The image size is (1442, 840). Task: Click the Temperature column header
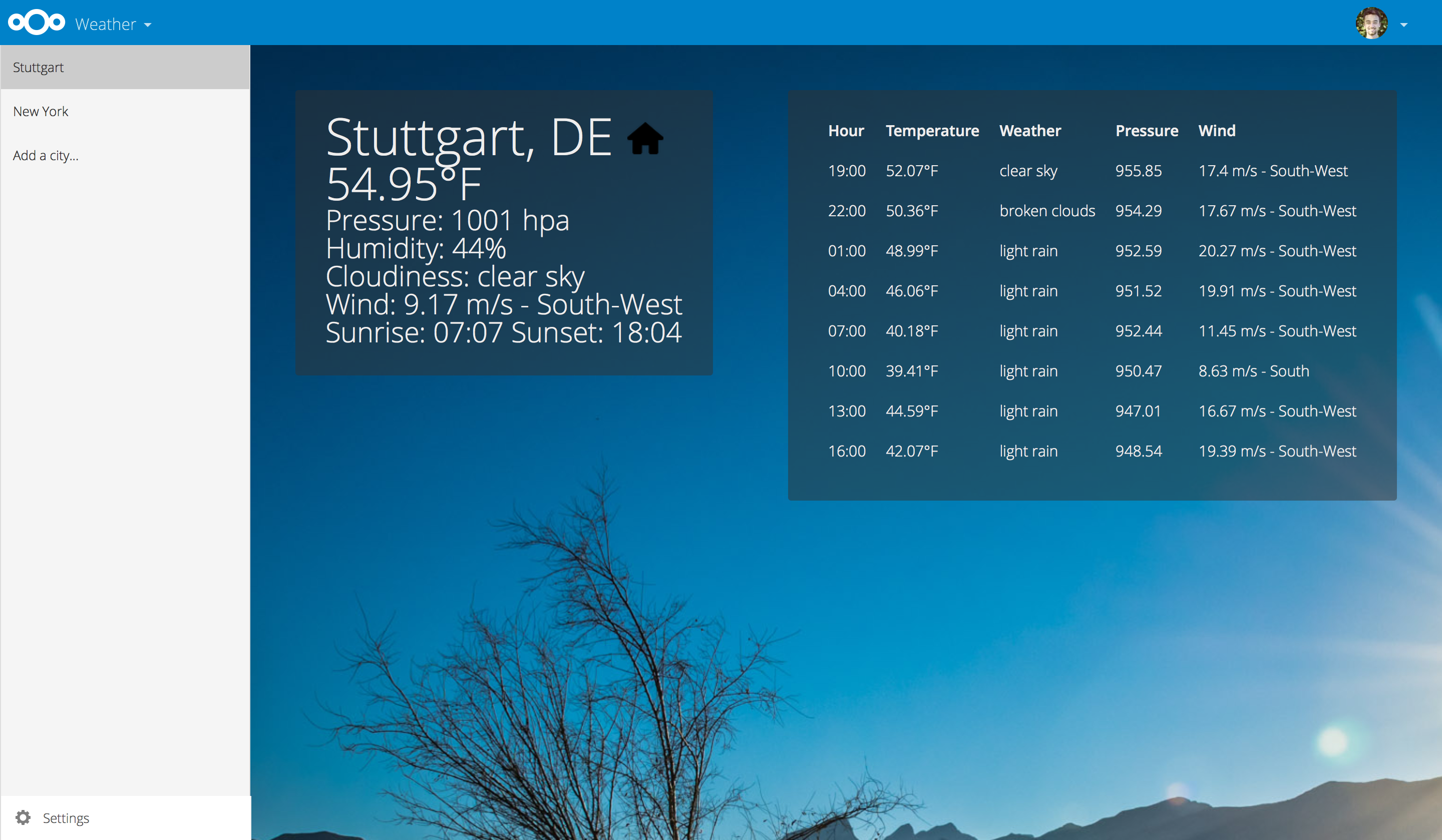pos(932,131)
